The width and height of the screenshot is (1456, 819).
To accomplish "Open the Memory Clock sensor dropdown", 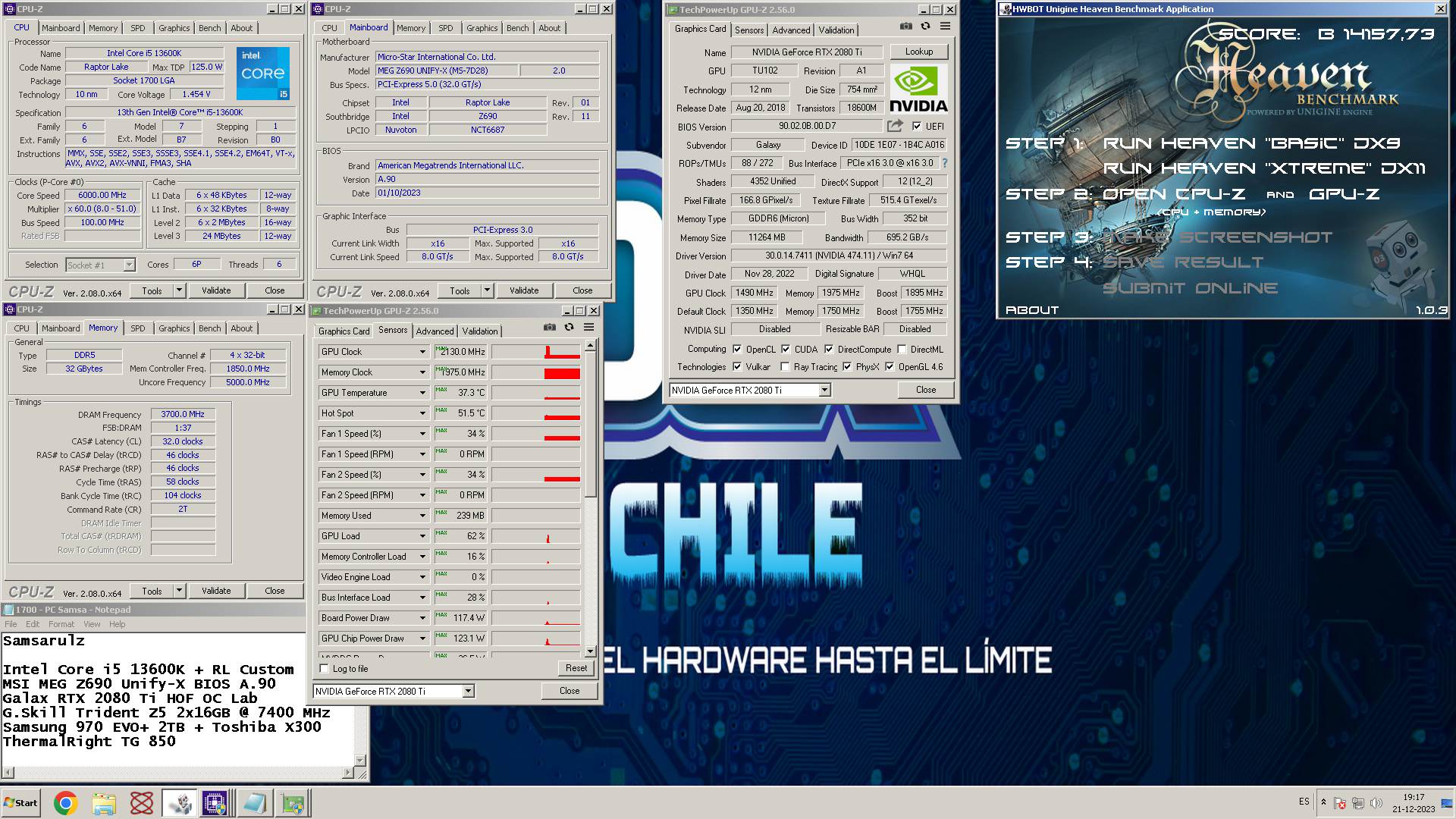I will [422, 372].
